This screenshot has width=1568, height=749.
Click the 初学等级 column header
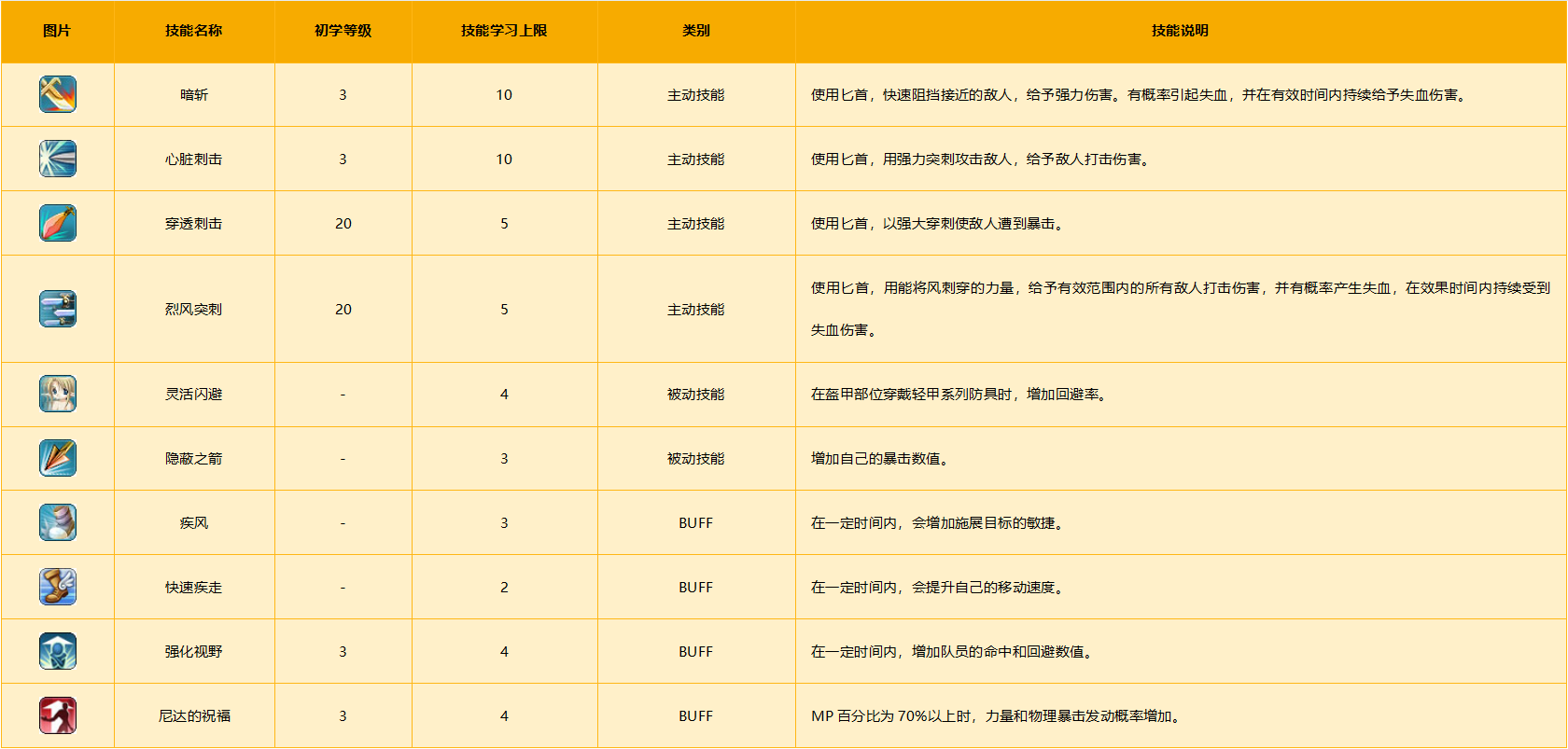tap(343, 31)
